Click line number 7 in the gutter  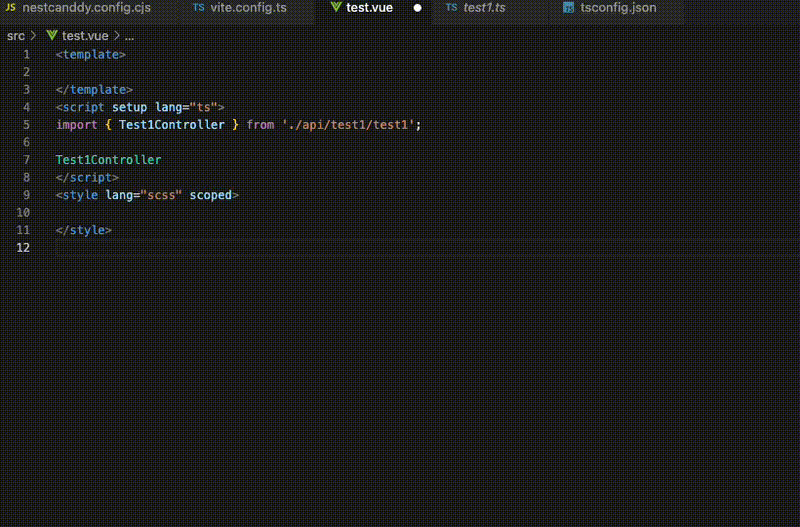pos(27,160)
